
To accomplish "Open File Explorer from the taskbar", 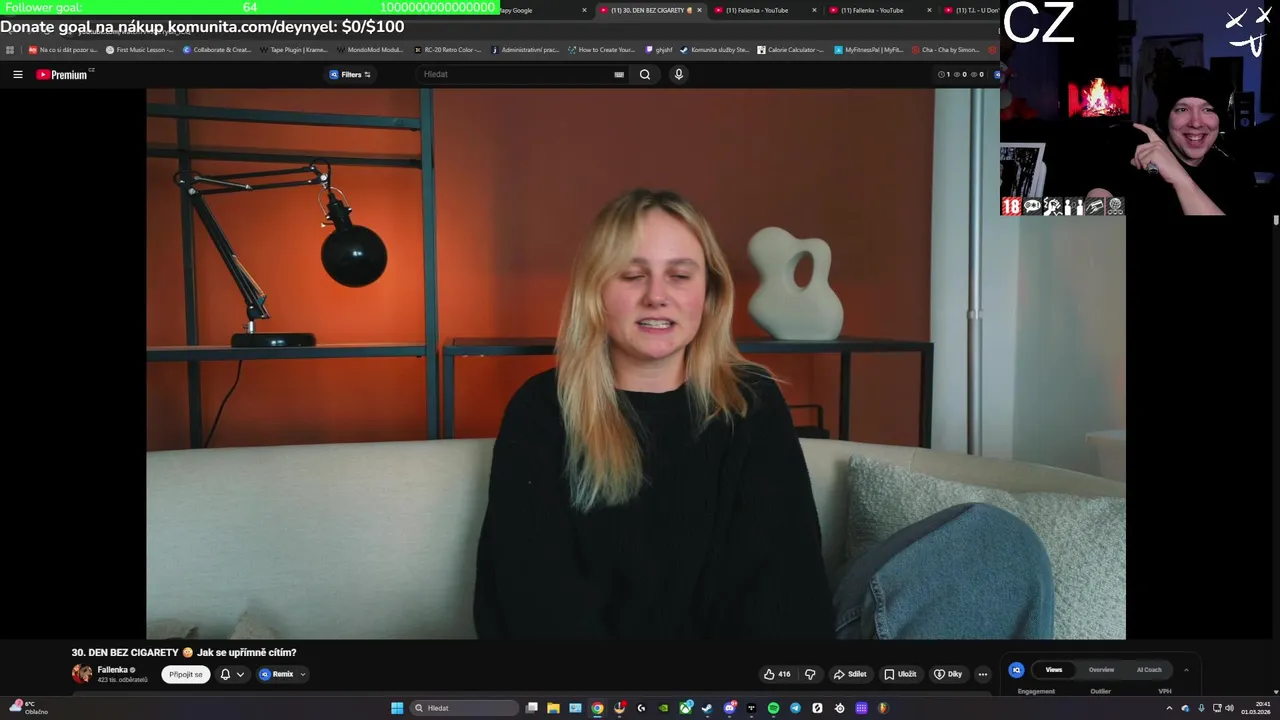I will (x=553, y=708).
